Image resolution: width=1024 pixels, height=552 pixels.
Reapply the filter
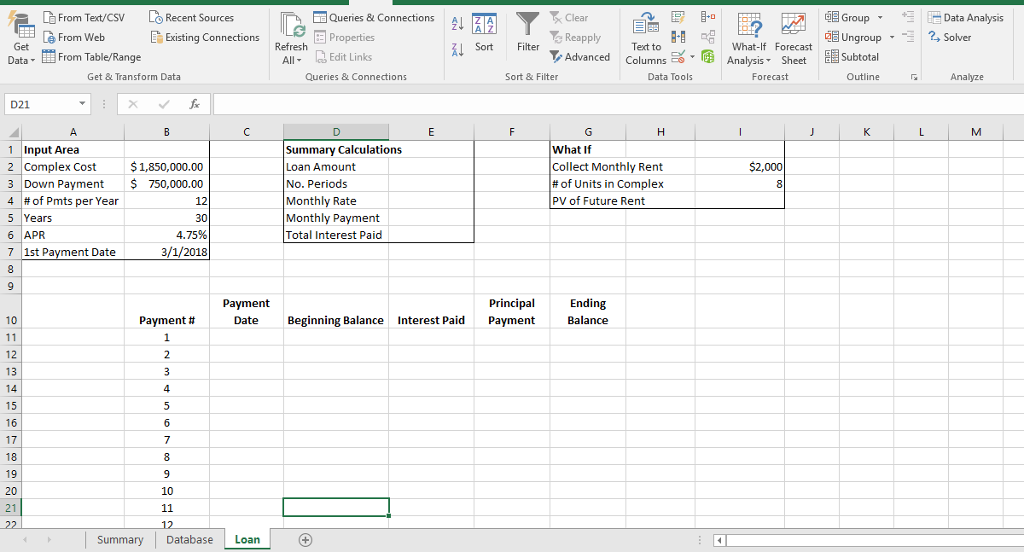pos(575,37)
